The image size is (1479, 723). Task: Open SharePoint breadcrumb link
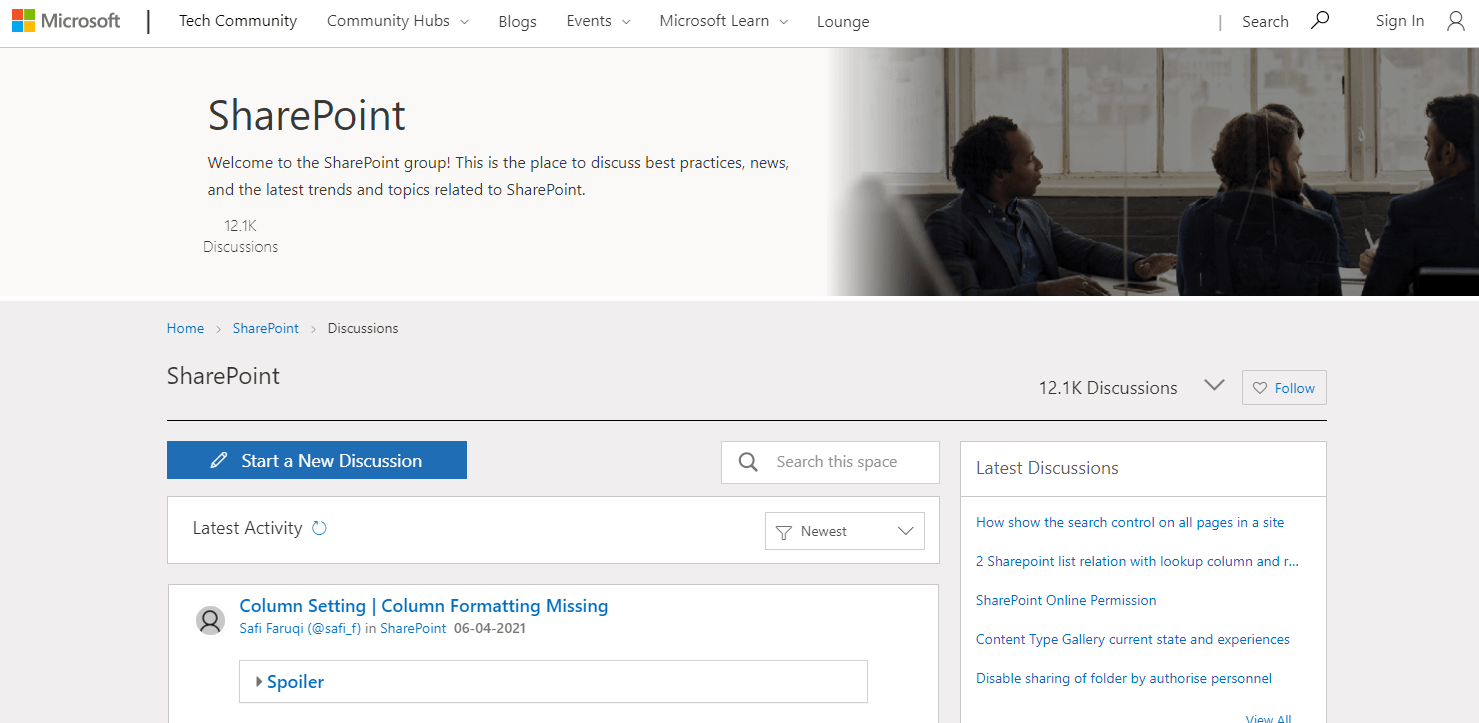266,328
